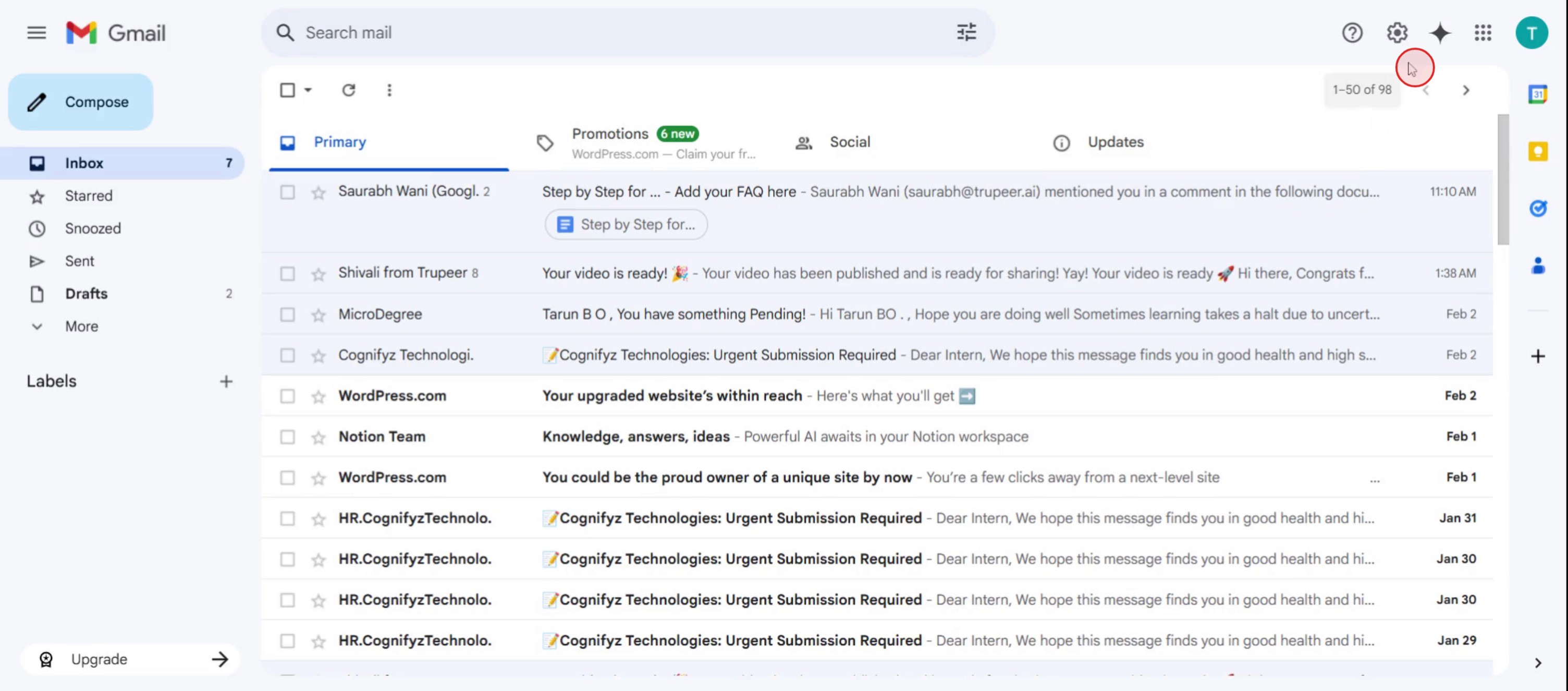Expand the More sidebar section
1568x691 pixels.
click(81, 326)
